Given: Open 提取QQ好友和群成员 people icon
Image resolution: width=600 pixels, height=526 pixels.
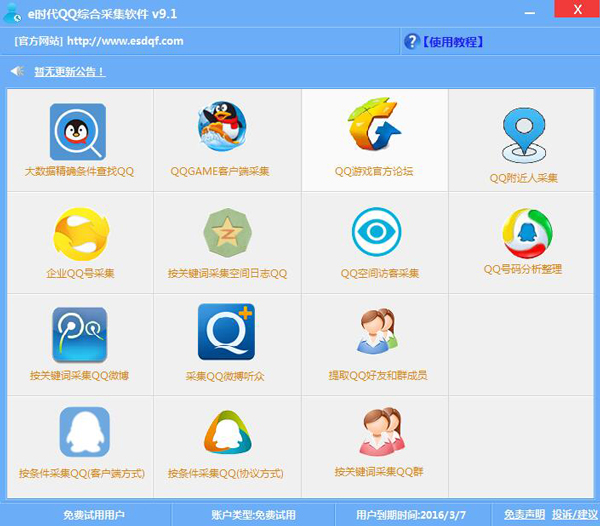Looking at the screenshot, I should point(377,331).
